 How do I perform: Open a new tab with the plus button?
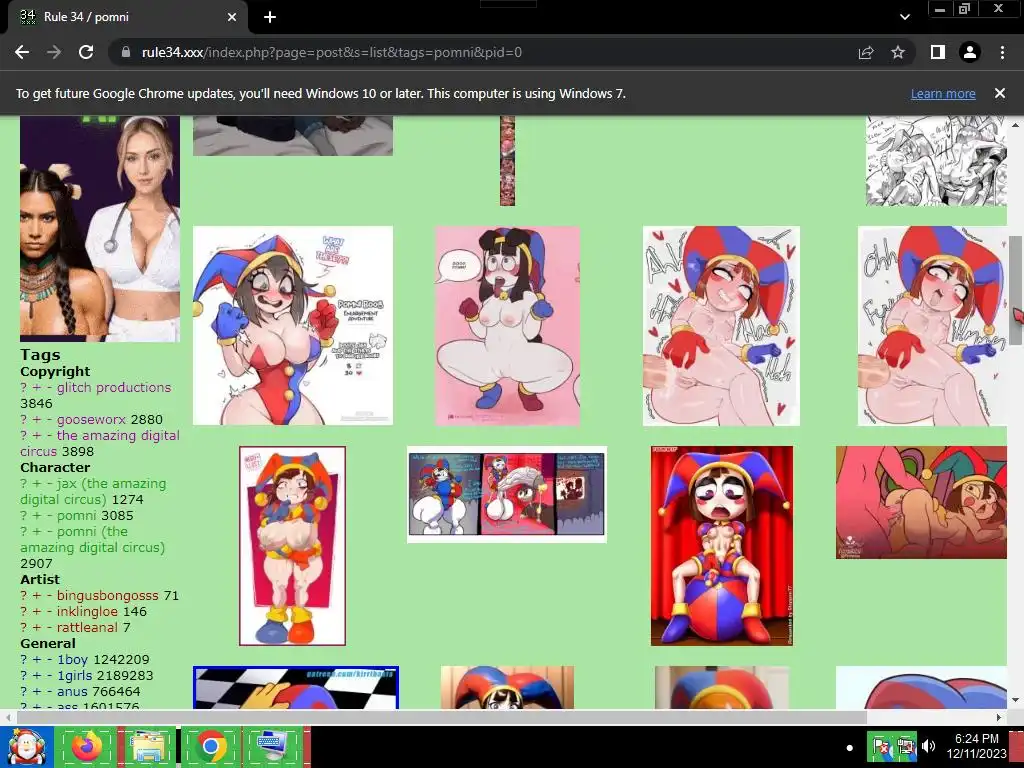point(270,17)
